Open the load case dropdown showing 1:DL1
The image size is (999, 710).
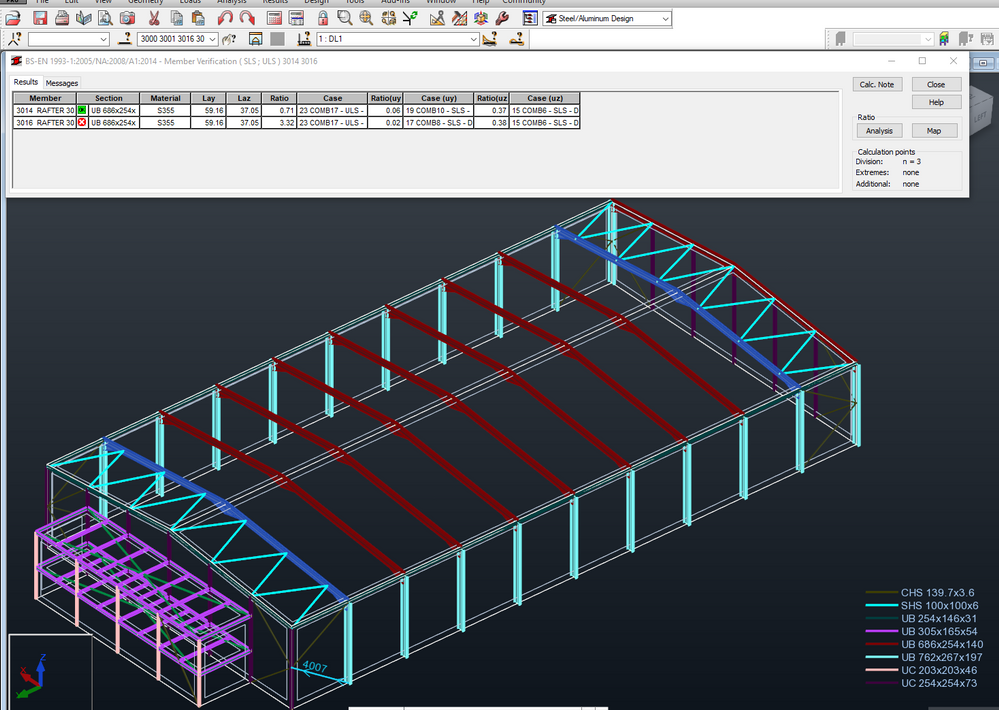coord(474,38)
